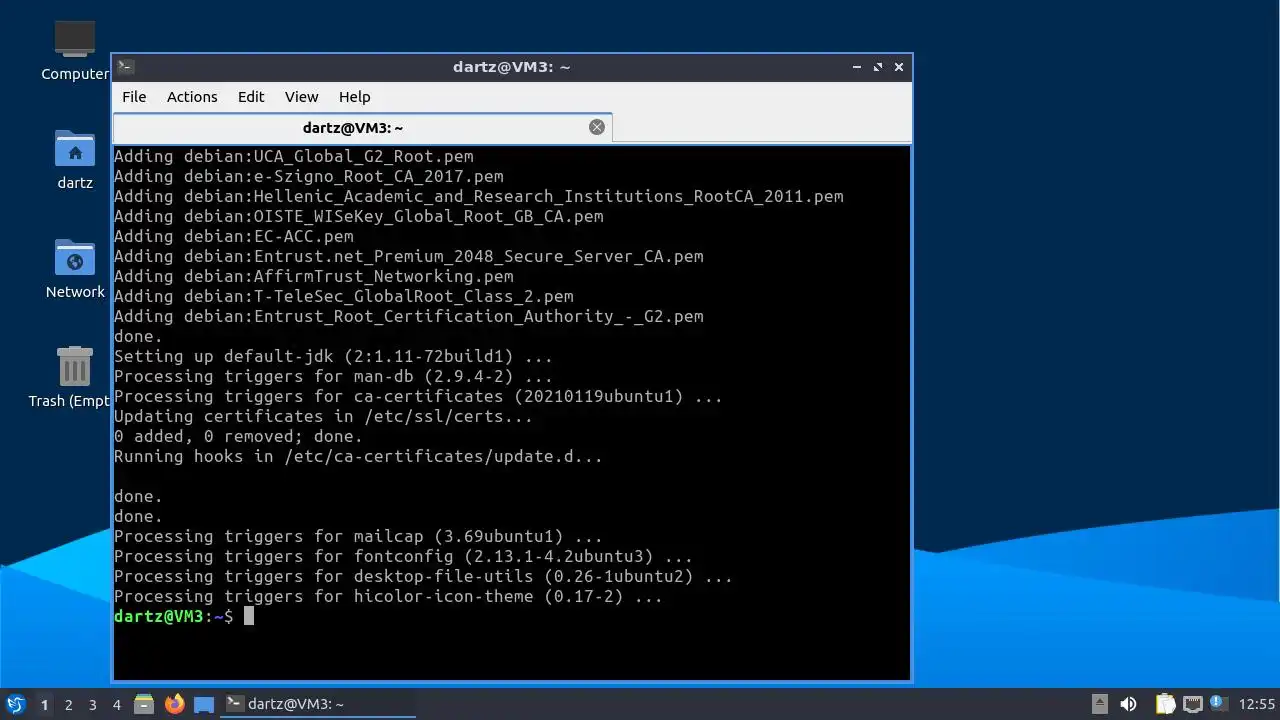This screenshot has width=1280, height=720.
Task: Click the 12:55 clock
Action: tap(1257, 704)
